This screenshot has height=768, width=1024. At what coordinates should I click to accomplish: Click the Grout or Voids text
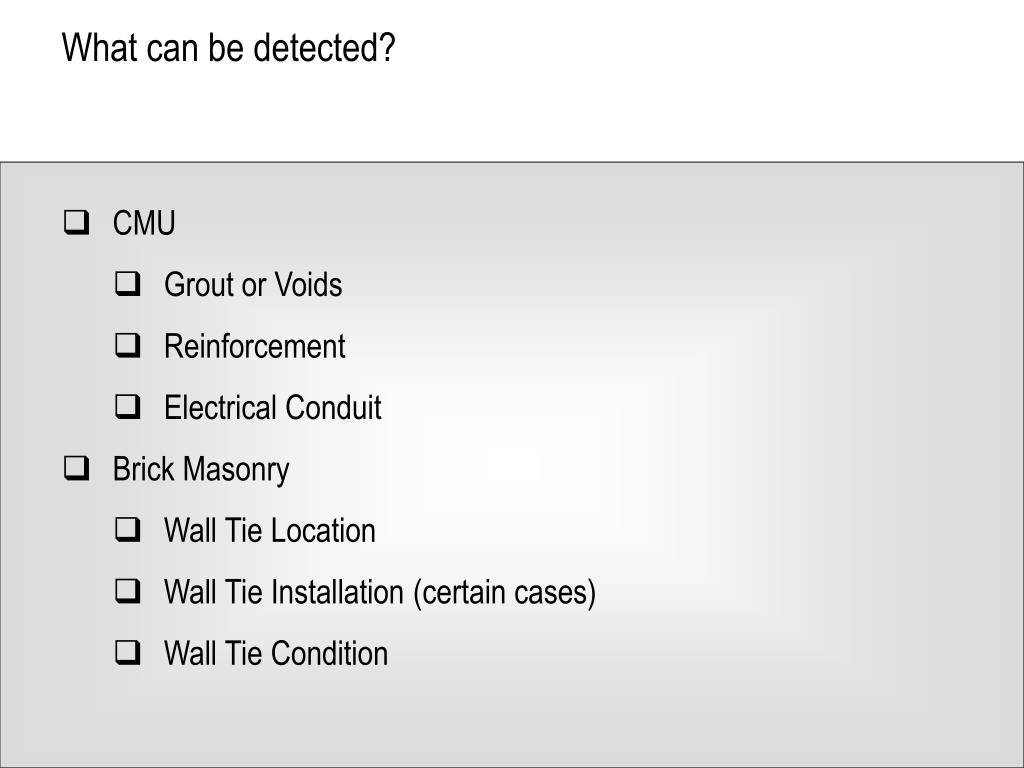[x=253, y=285]
